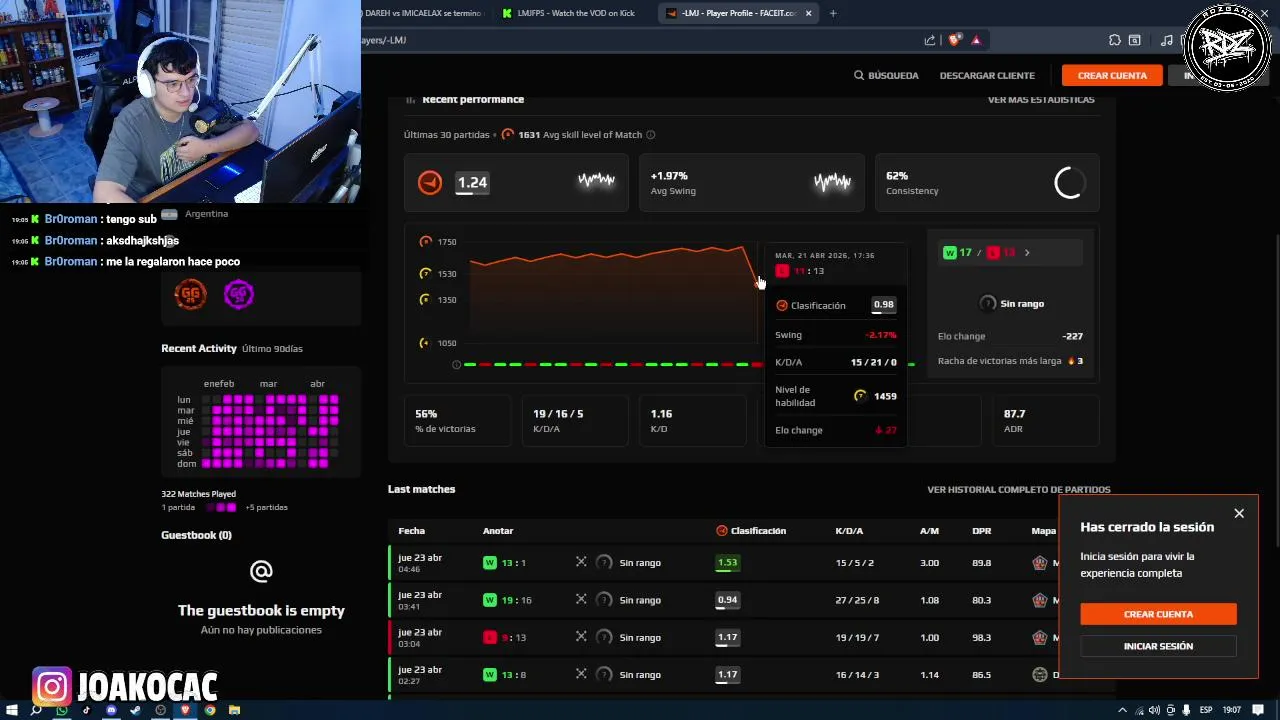Click the flame icon by longest win streak
The width and height of the screenshot is (1280, 720).
pos(1071,360)
